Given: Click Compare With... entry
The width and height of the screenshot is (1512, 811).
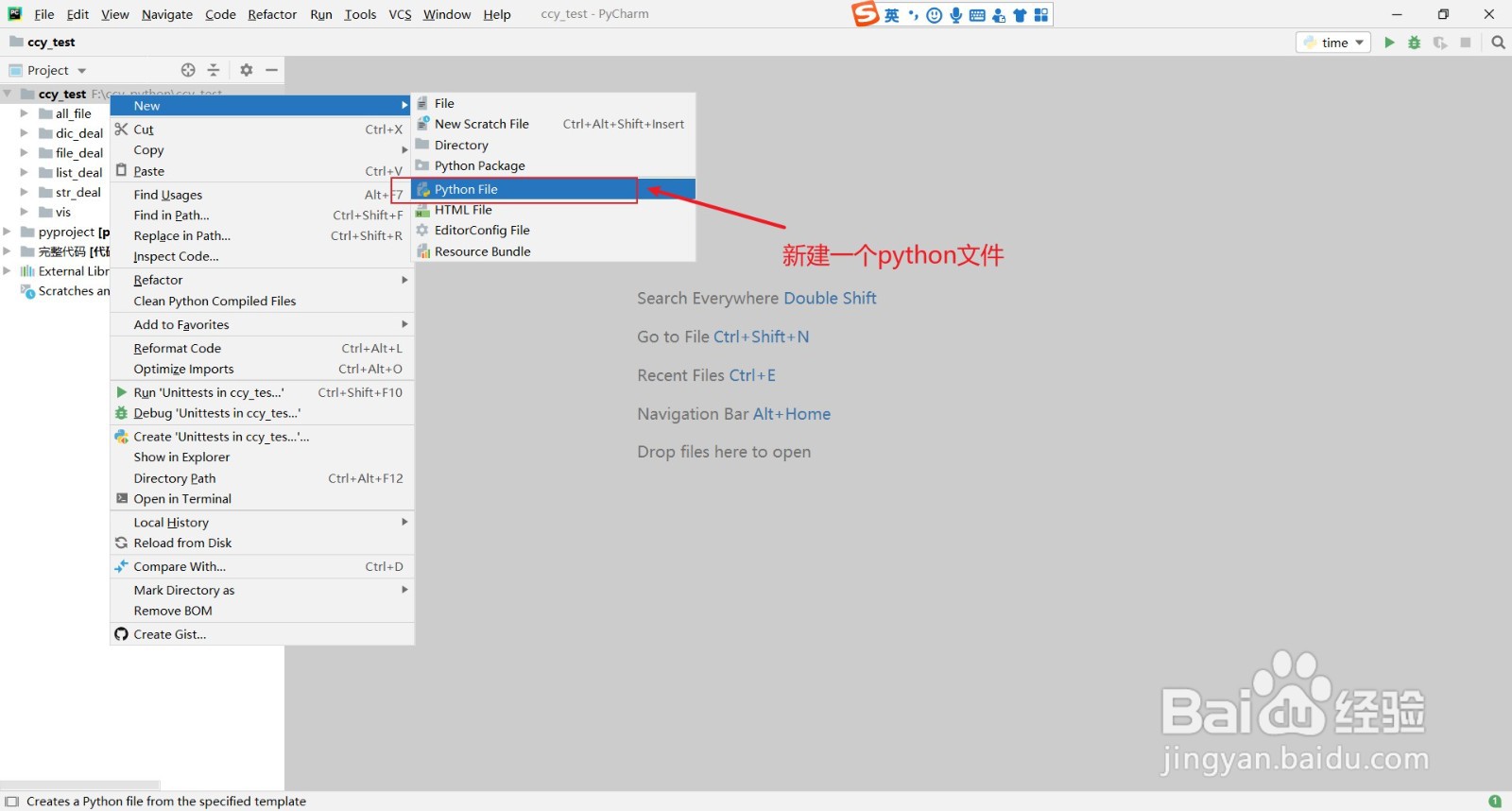Looking at the screenshot, I should 262,566.
